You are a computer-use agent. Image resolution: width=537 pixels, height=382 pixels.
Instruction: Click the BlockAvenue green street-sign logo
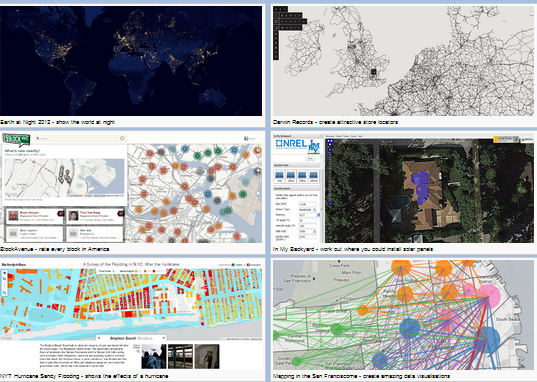(x=16, y=140)
